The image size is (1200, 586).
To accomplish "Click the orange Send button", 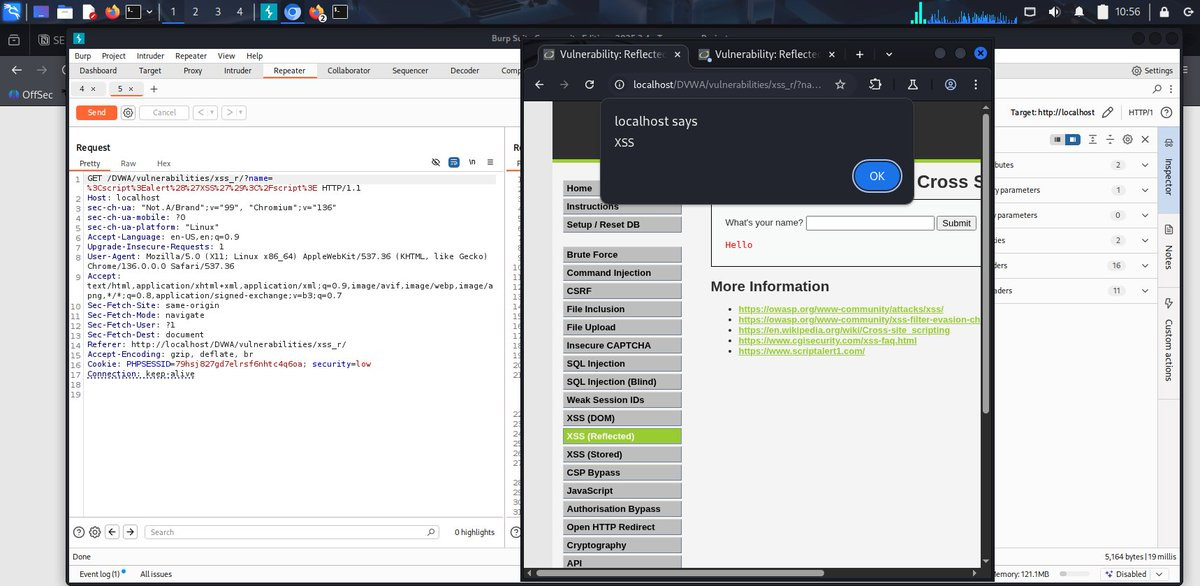I will point(96,113).
